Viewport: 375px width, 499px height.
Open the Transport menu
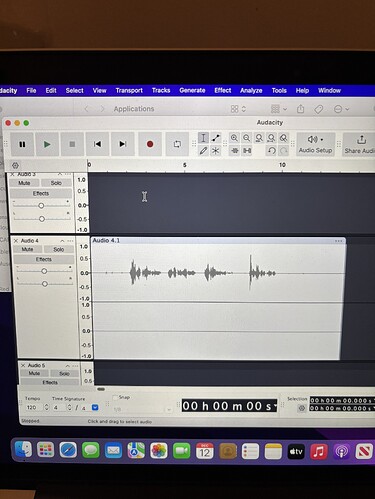pyautogui.click(x=129, y=90)
